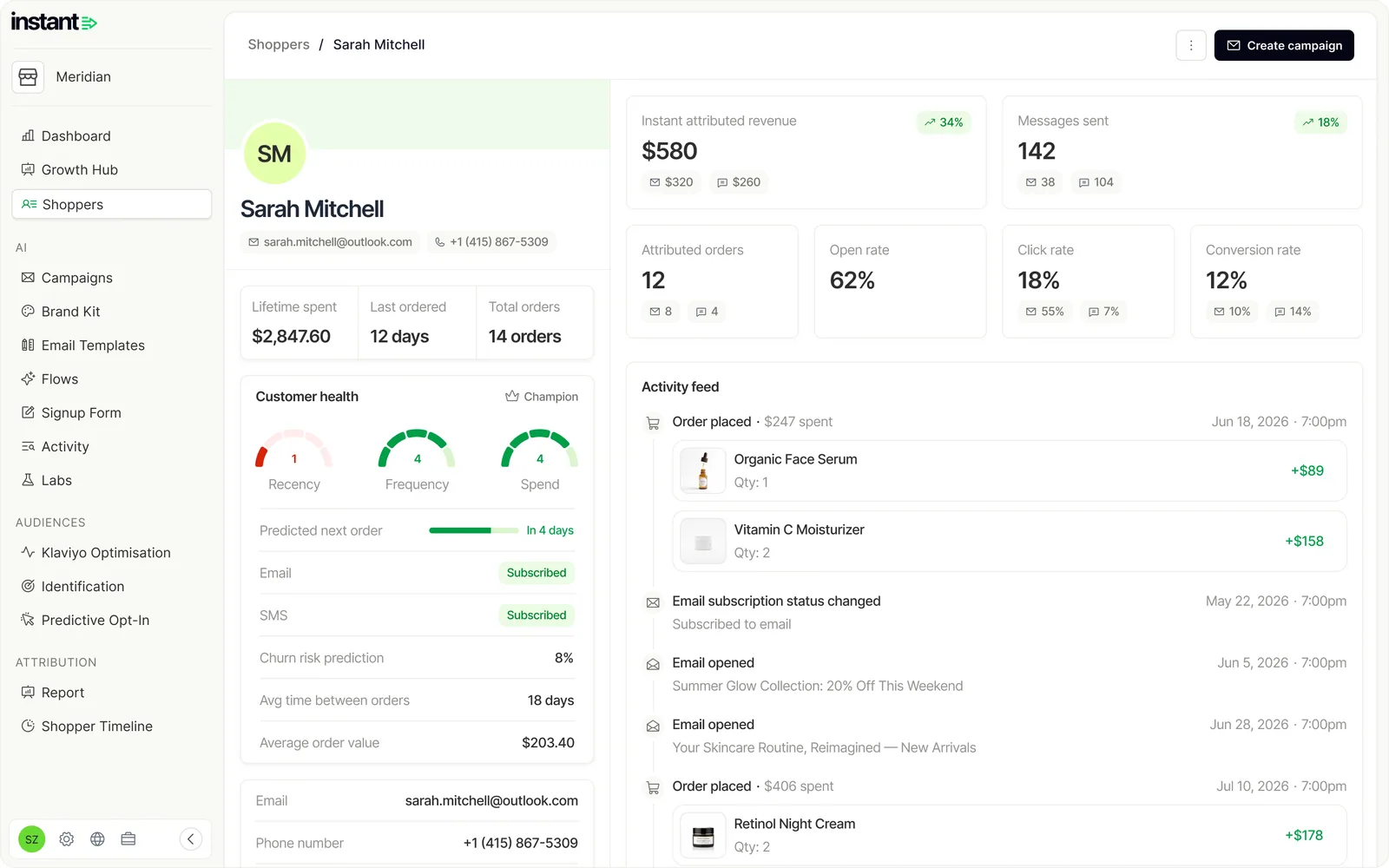The image size is (1389, 868).
Task: Click the 10% email conversion chip
Action: [1232, 312]
